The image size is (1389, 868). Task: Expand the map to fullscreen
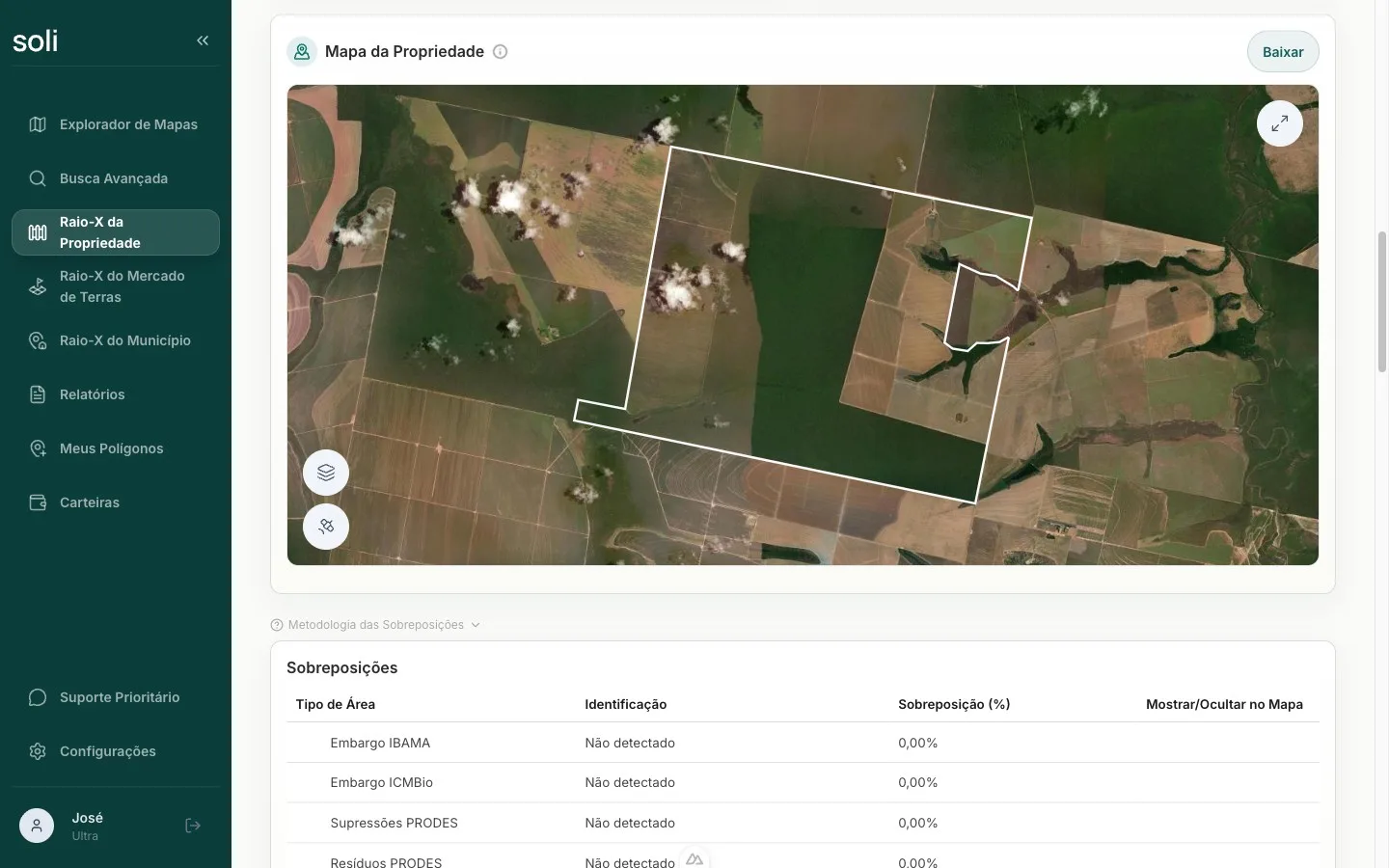click(x=1280, y=123)
